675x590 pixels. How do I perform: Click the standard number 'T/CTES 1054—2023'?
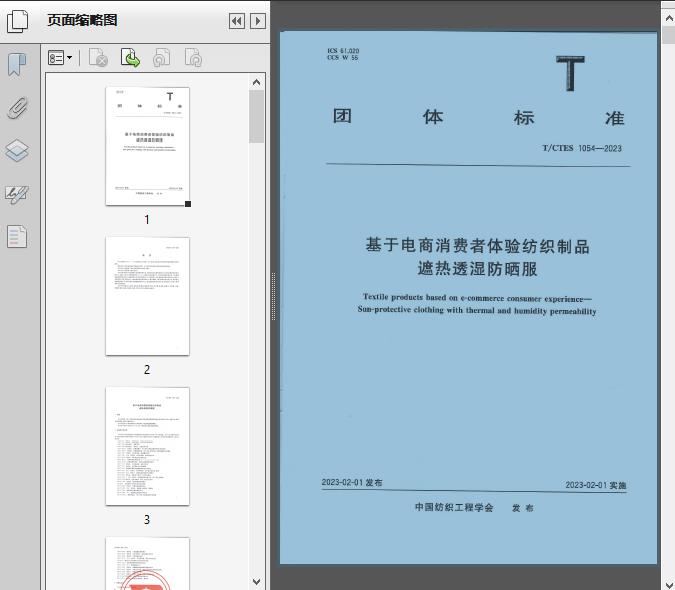(x=582, y=148)
